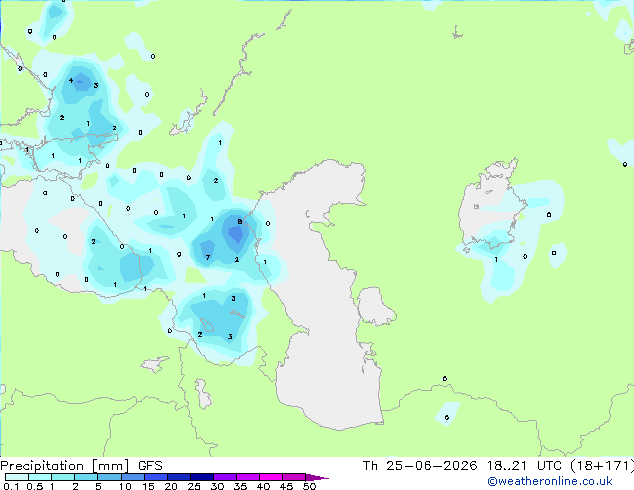This screenshot has height=490, width=634.
Task: Click the over-50 mm arrow tip on legend
Action: tap(317, 477)
